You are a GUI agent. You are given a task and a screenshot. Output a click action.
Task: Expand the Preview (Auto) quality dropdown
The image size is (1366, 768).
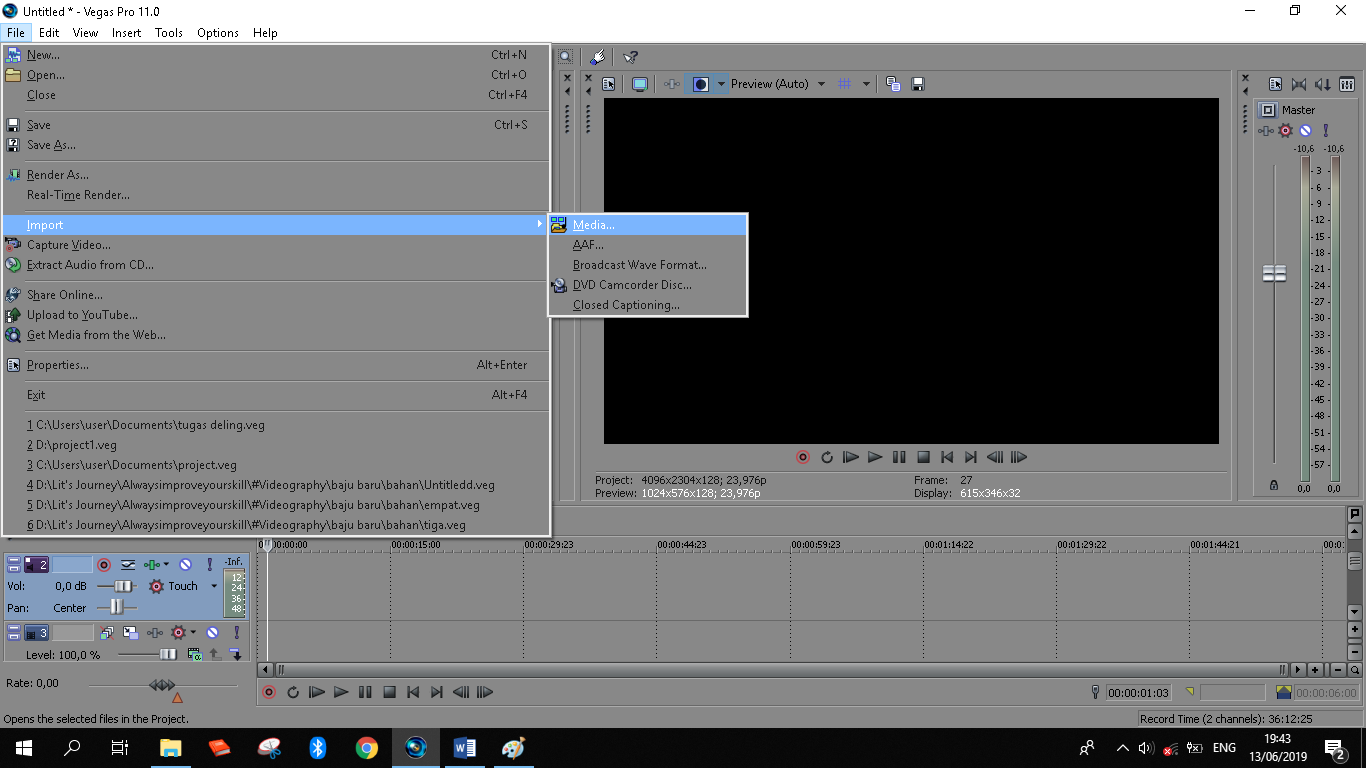821,84
